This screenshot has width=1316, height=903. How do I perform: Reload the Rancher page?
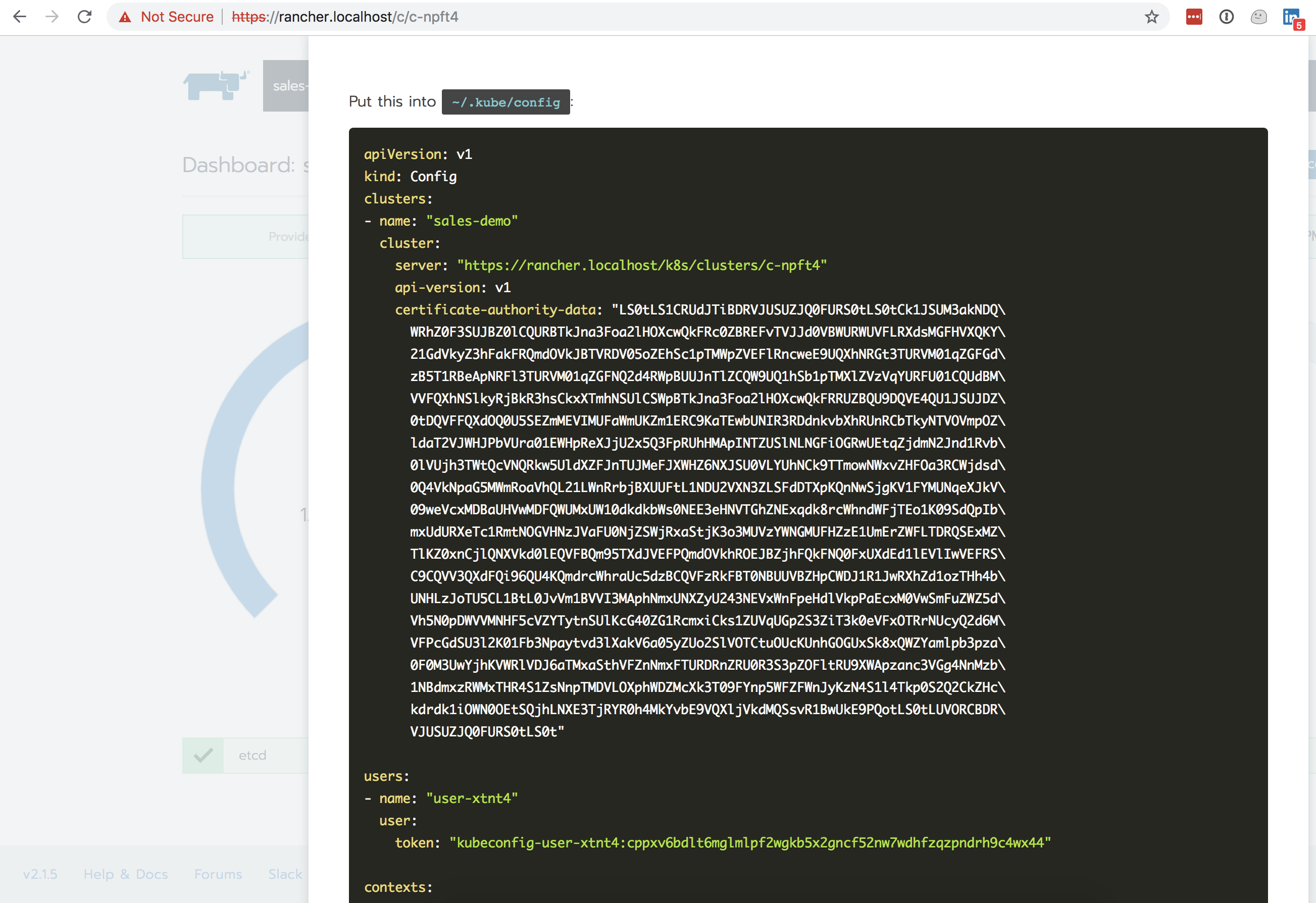(84, 17)
